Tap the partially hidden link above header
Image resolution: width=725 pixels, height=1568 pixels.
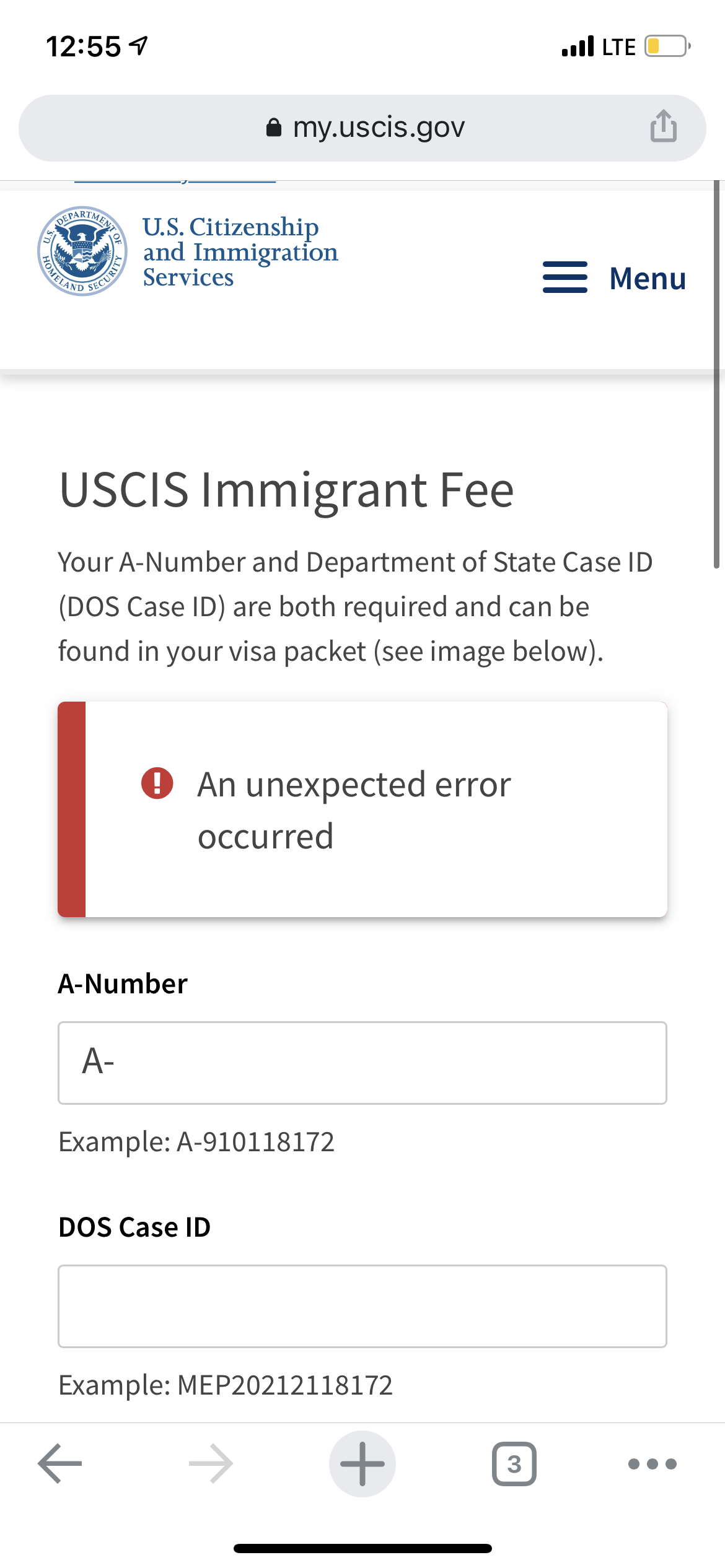pyautogui.click(x=175, y=181)
